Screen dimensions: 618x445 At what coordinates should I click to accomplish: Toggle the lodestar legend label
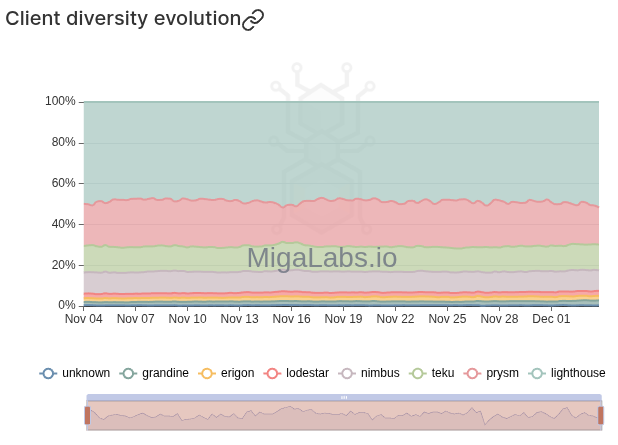pyautogui.click(x=306, y=373)
